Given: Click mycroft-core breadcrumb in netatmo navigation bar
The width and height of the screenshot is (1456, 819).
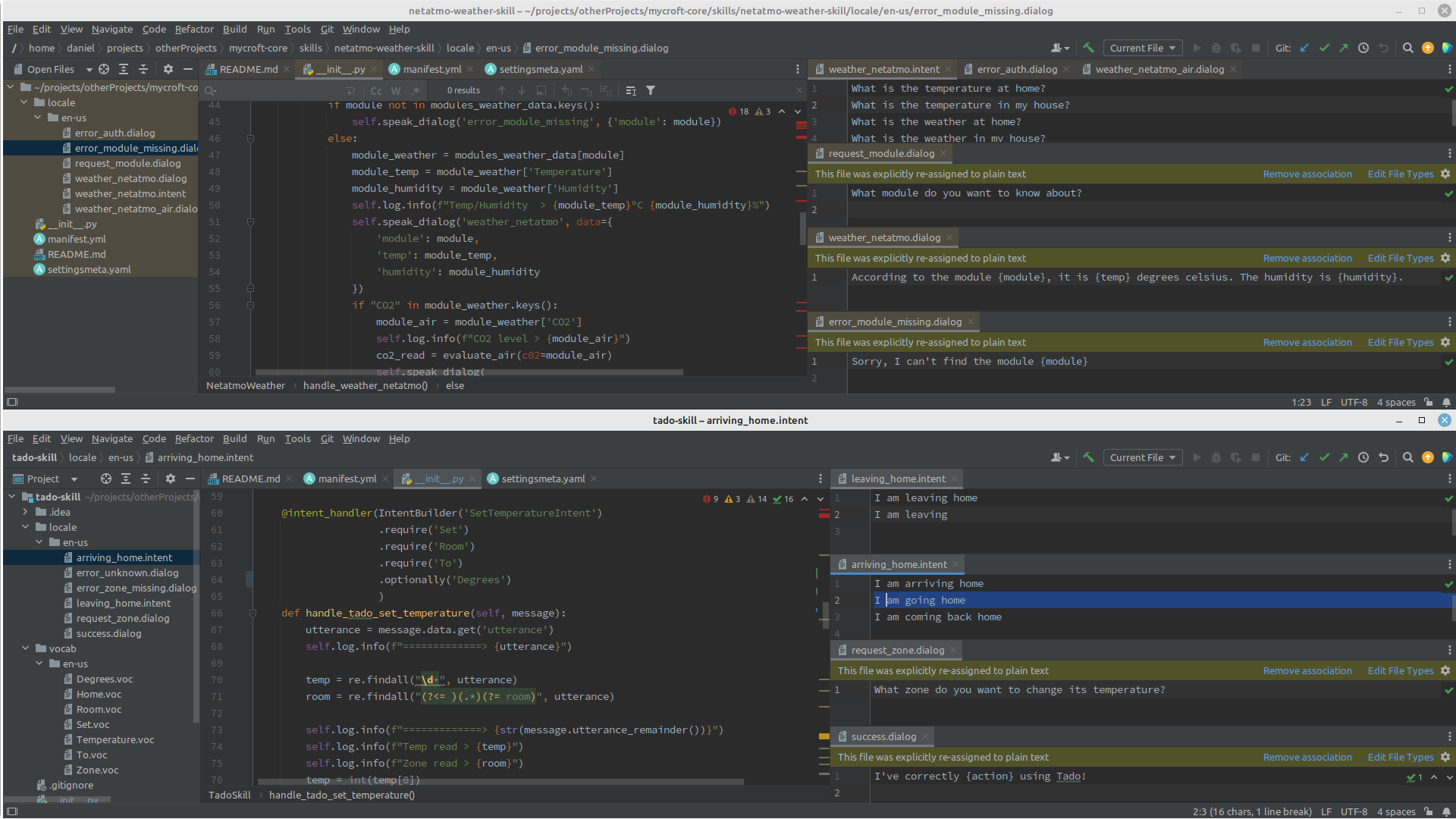Looking at the screenshot, I should tap(259, 48).
